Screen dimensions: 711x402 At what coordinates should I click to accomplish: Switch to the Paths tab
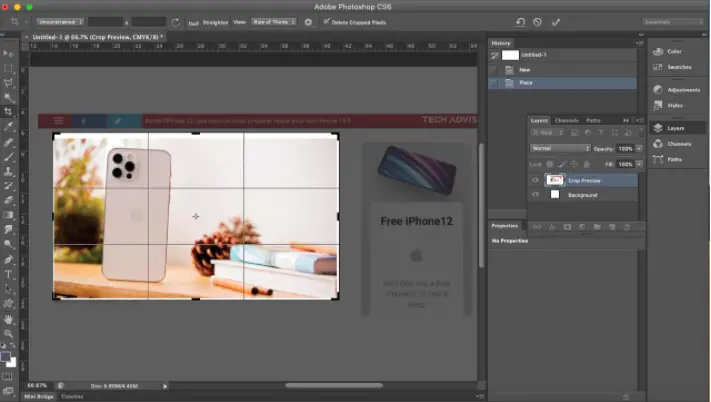(x=593, y=120)
